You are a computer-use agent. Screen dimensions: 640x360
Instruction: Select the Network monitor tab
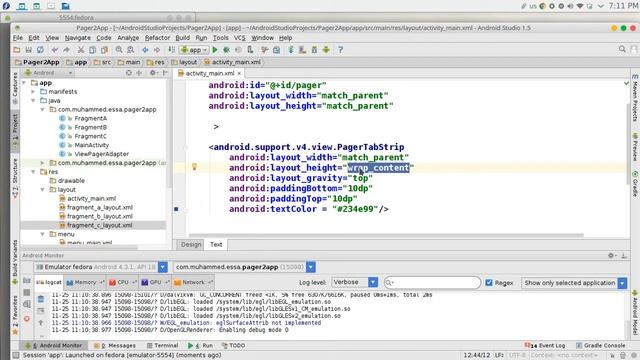pyautogui.click(x=193, y=282)
